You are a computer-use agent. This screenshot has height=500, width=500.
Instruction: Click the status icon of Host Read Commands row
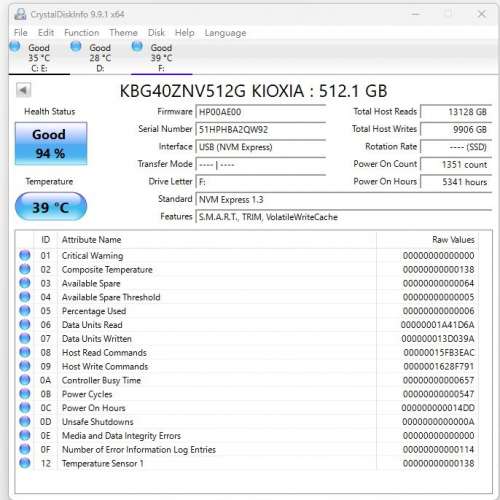pyautogui.click(x=25, y=352)
